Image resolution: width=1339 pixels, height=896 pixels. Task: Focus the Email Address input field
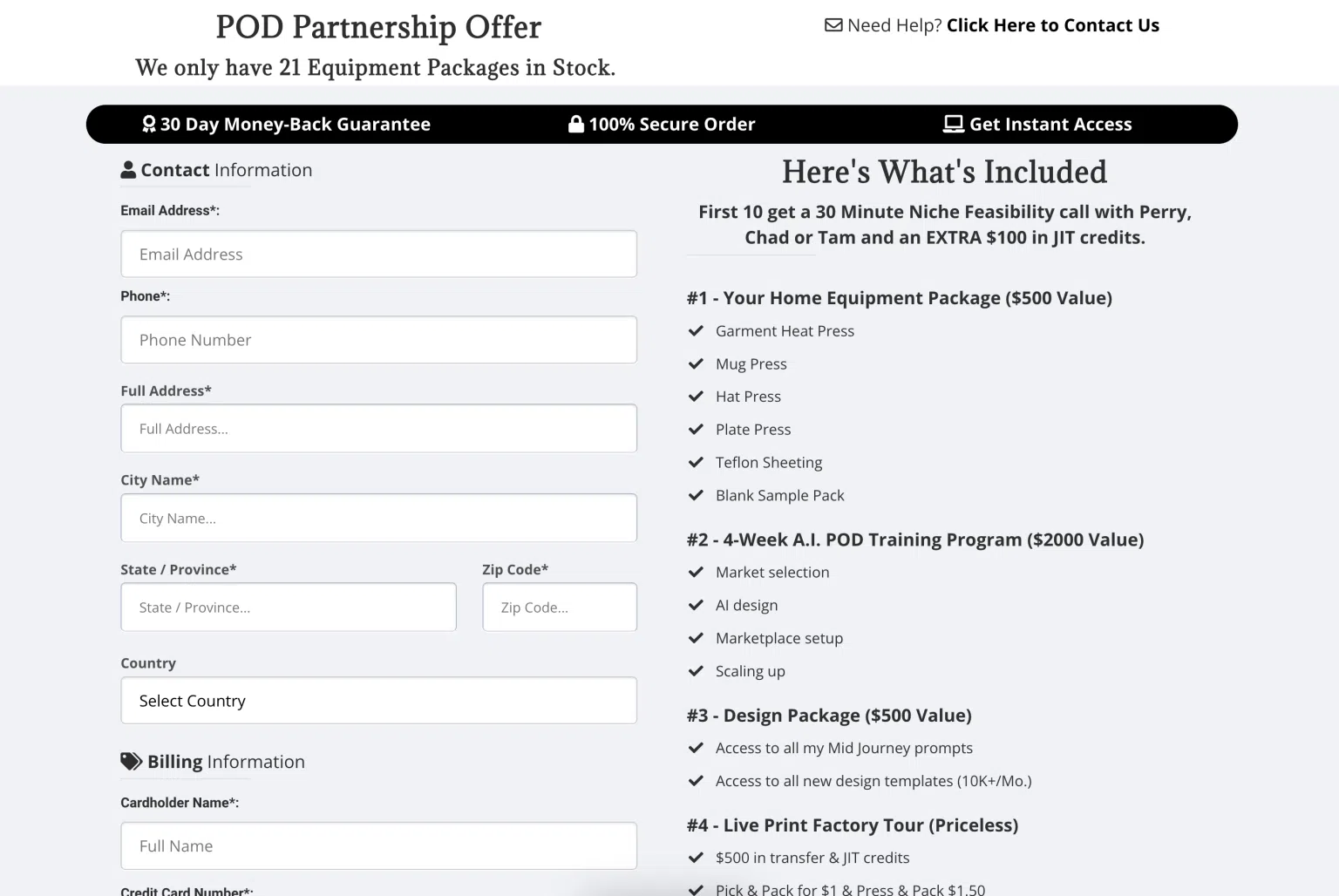pyautogui.click(x=378, y=254)
